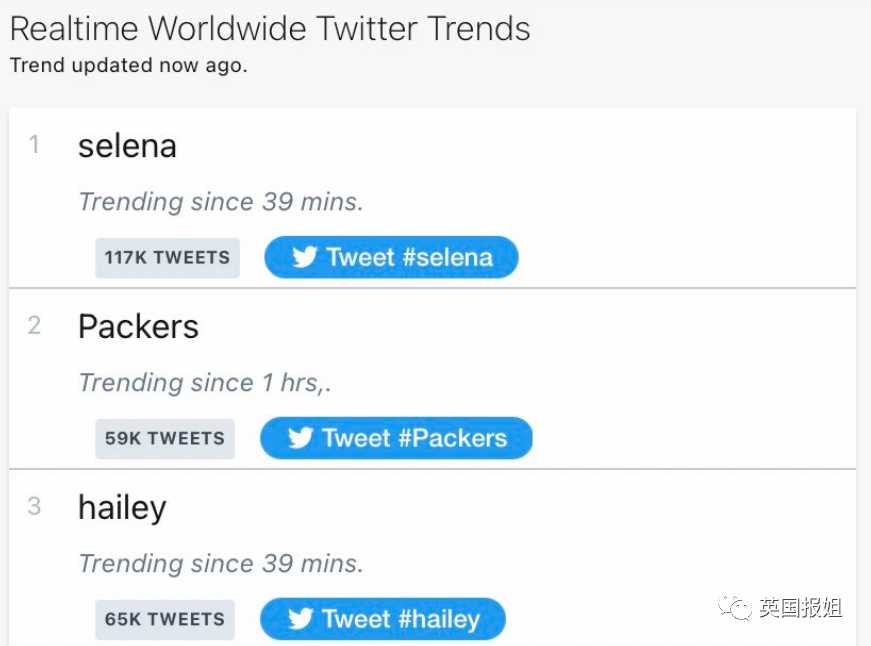This screenshot has height=646, width=871.
Task: Open the Packers trend title
Action: (x=138, y=327)
